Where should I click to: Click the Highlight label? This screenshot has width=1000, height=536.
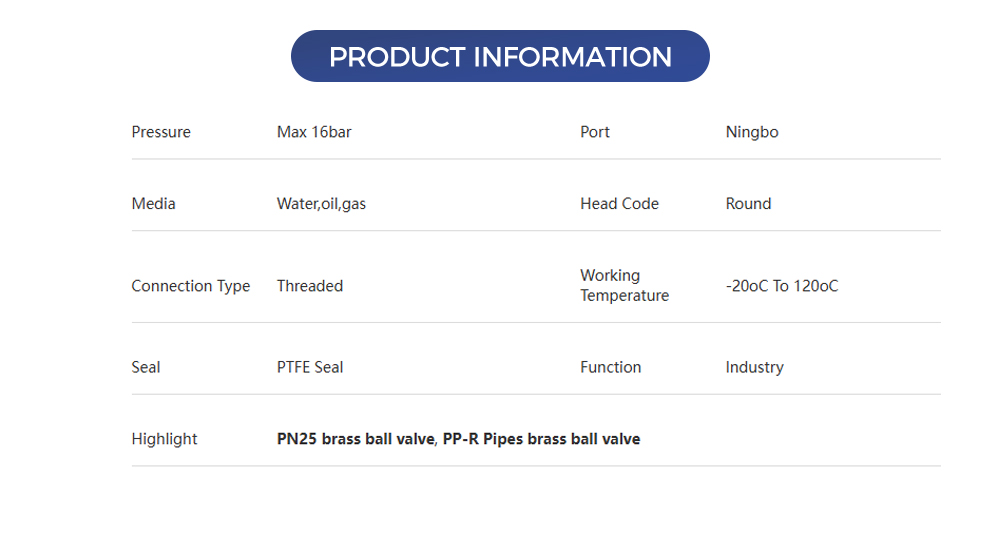click(x=165, y=439)
